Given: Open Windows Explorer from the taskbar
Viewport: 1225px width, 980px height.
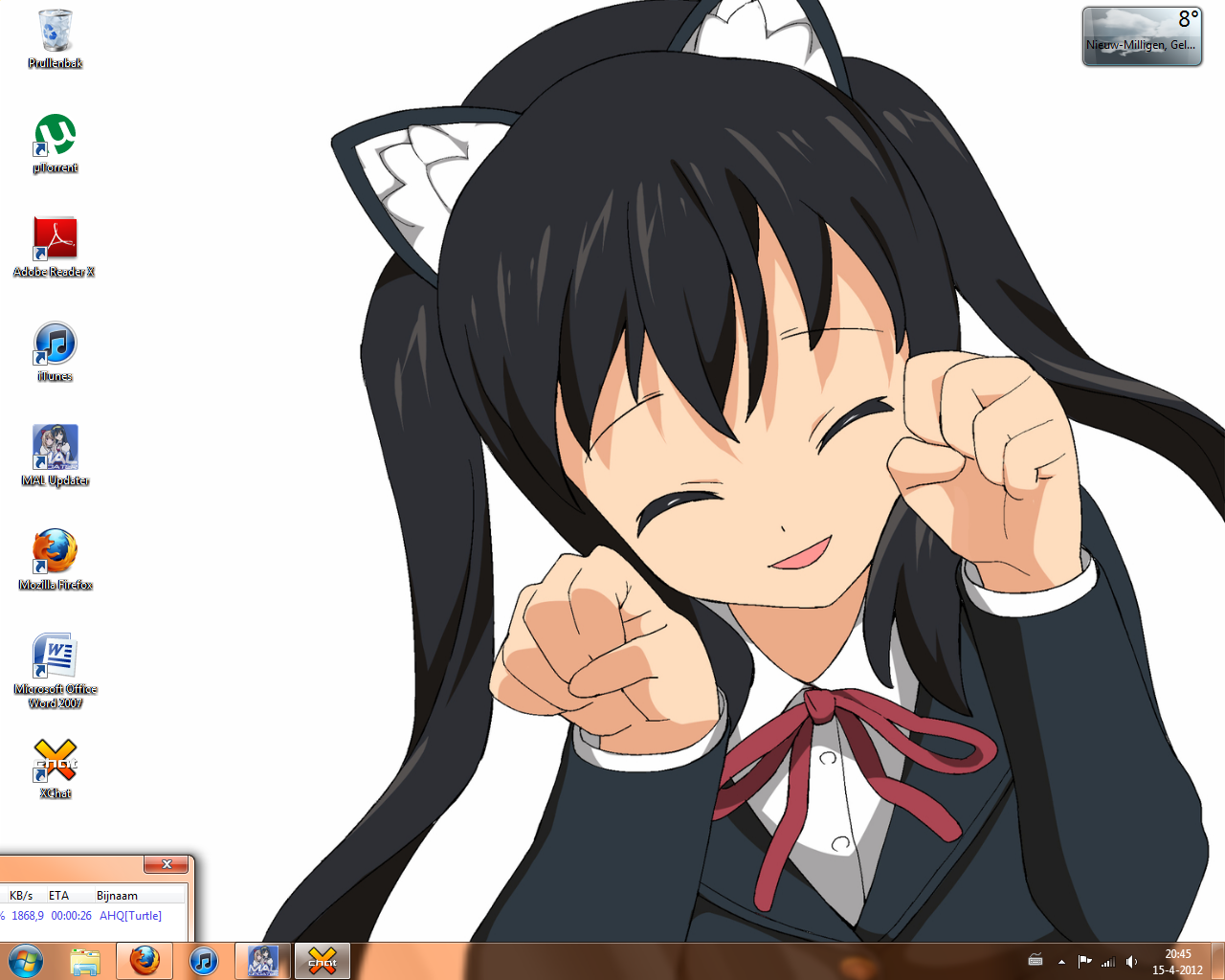Looking at the screenshot, I should (x=85, y=961).
